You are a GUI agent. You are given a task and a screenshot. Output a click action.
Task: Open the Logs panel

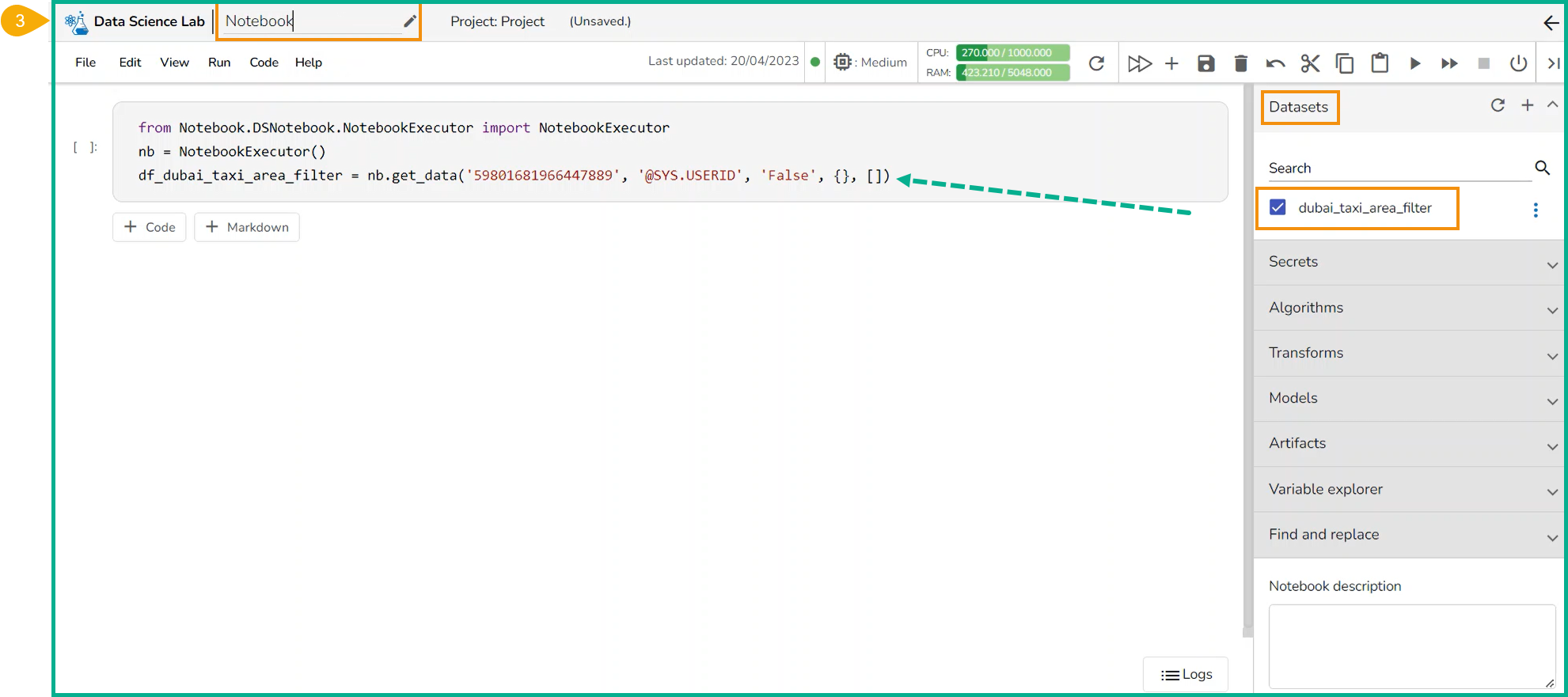1186,674
